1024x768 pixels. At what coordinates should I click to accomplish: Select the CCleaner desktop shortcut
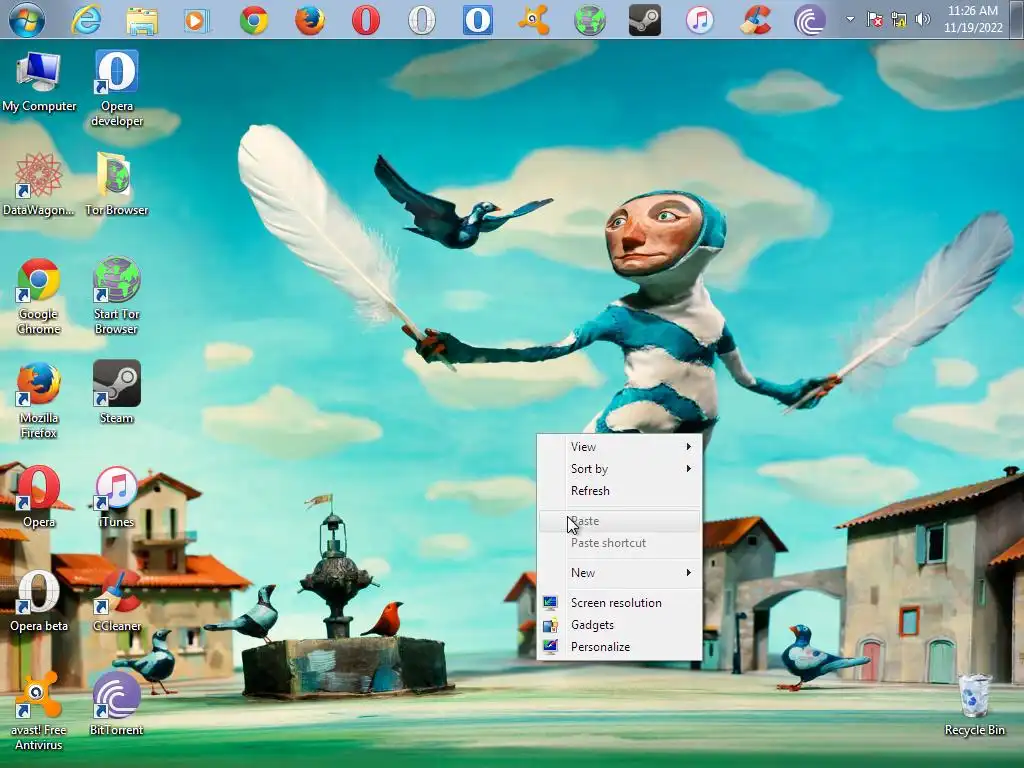tap(116, 601)
